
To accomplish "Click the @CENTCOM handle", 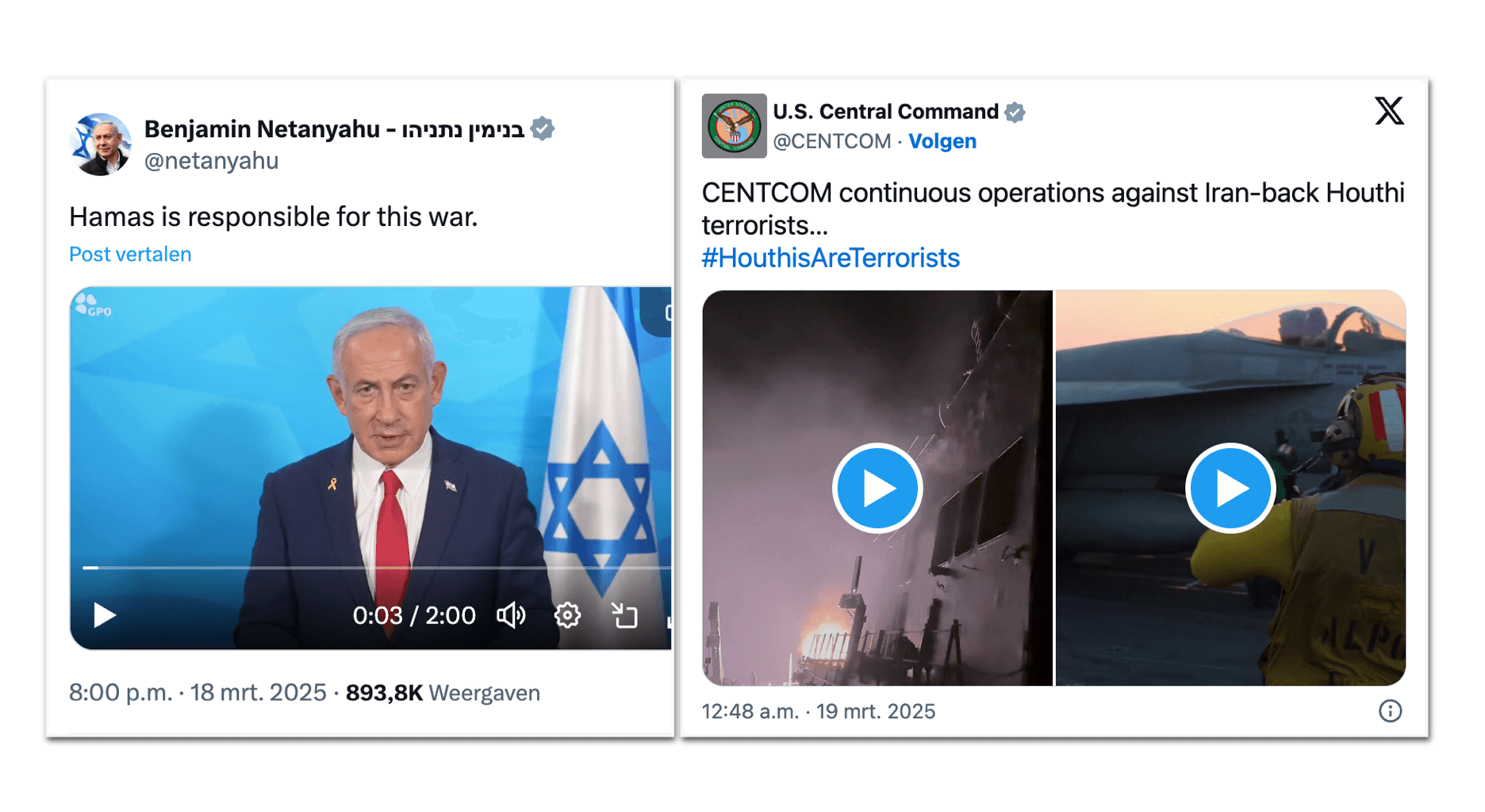I will (x=832, y=141).
